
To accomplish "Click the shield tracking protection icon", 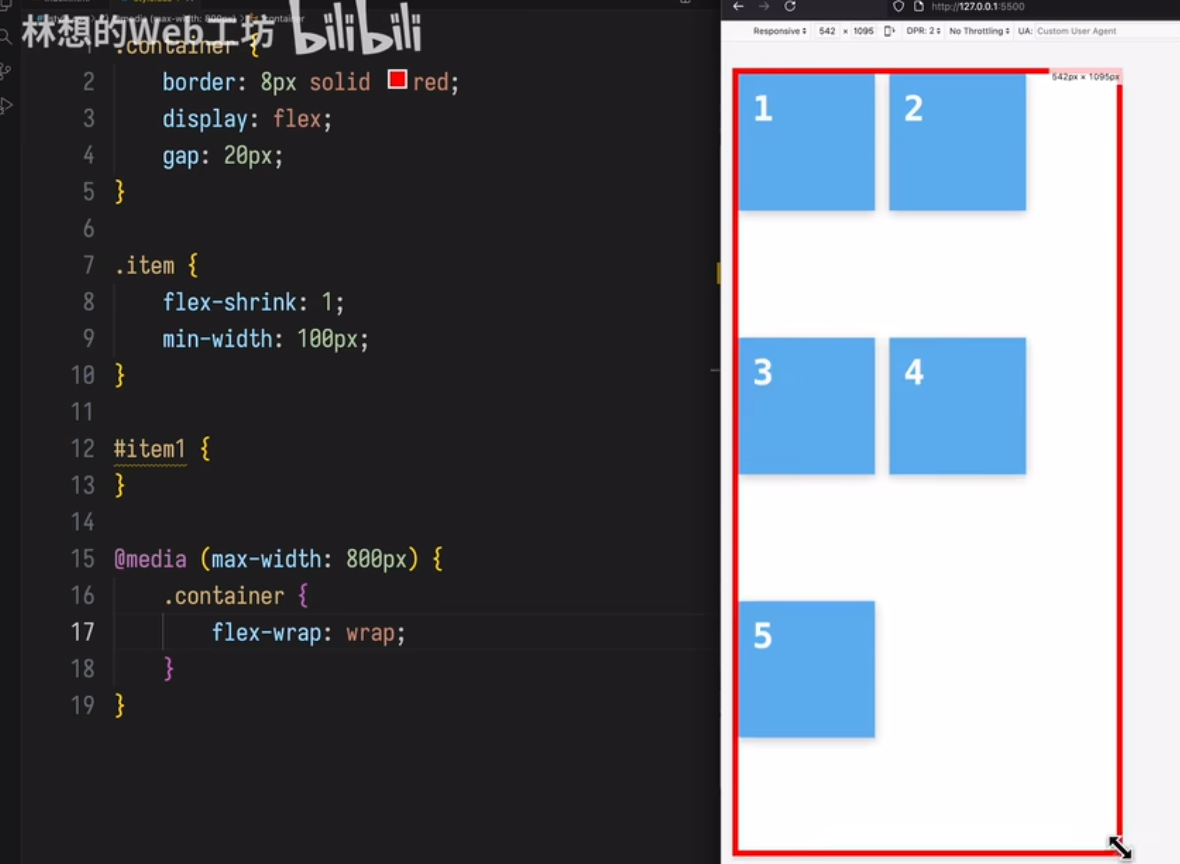I will point(898,6).
